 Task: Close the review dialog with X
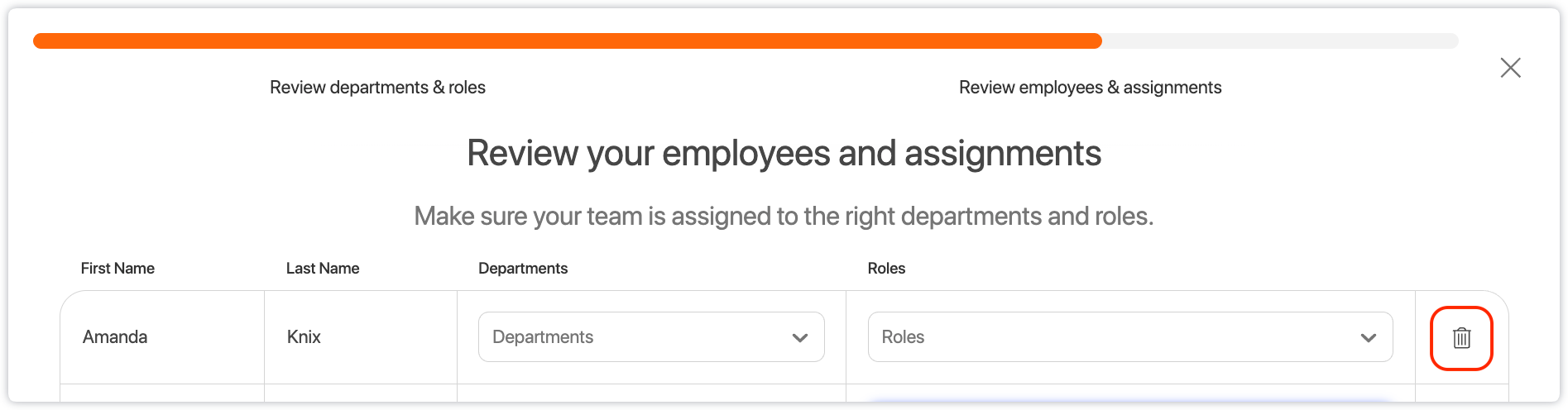pyautogui.click(x=1510, y=68)
